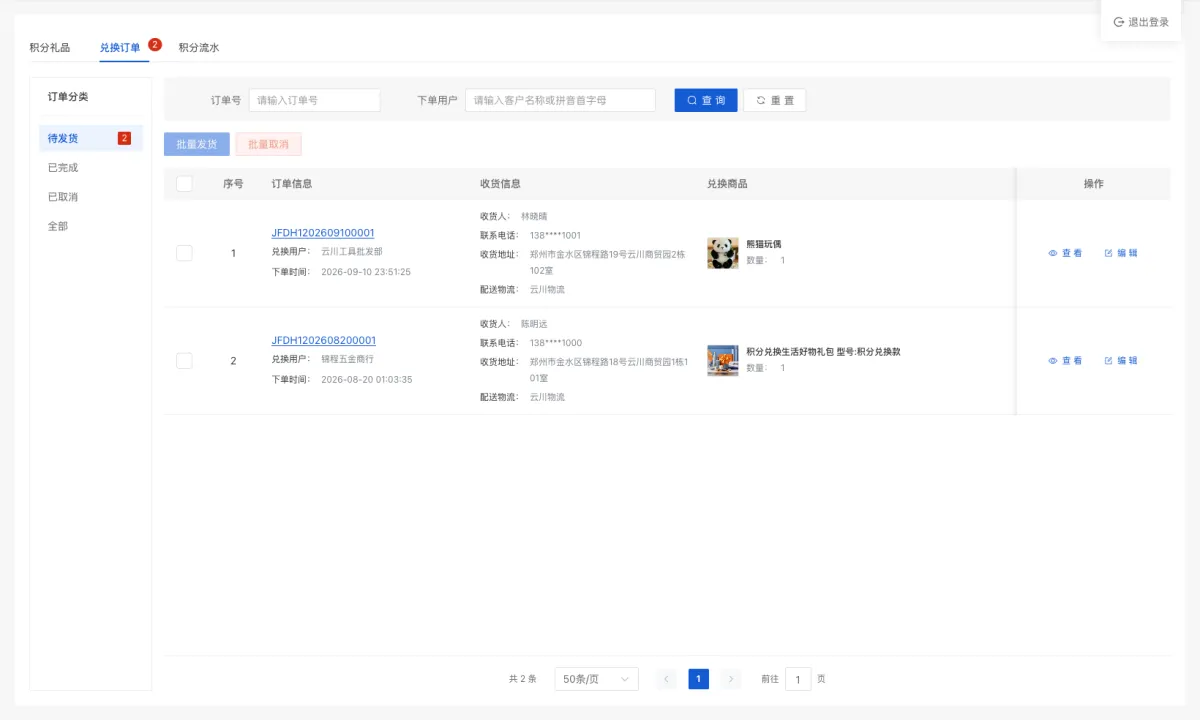
Task: Go to the previous page with the left arrow
Action: pyautogui.click(x=666, y=679)
